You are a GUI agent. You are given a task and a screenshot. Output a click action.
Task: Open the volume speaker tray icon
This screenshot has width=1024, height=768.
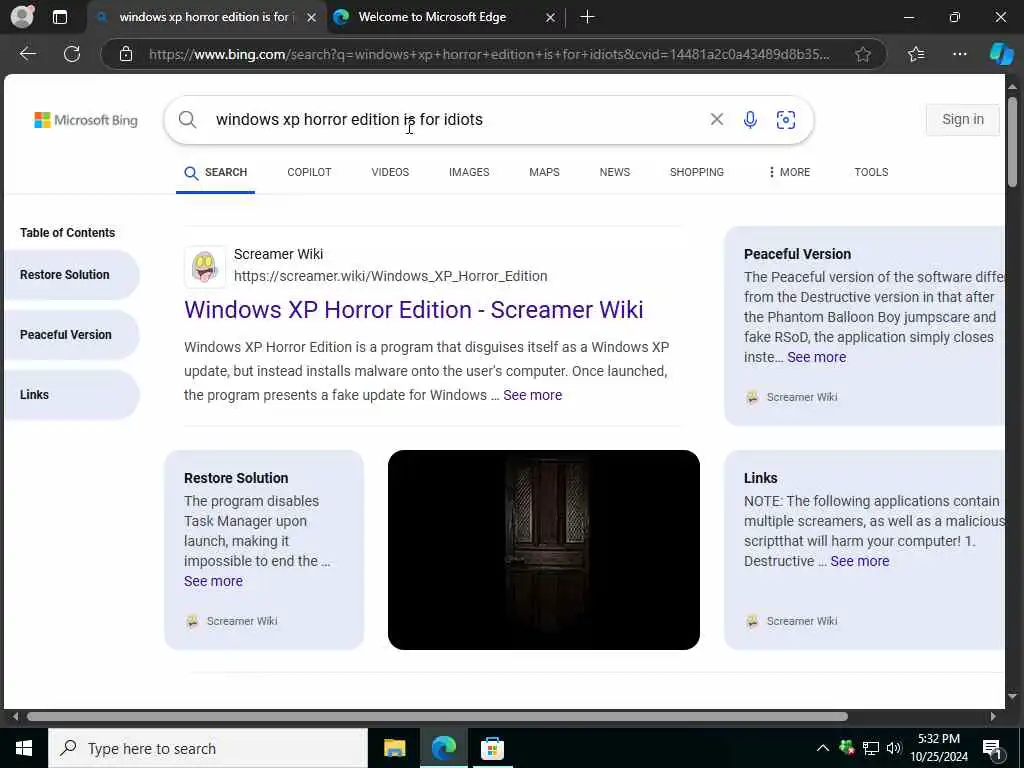pyautogui.click(x=894, y=748)
